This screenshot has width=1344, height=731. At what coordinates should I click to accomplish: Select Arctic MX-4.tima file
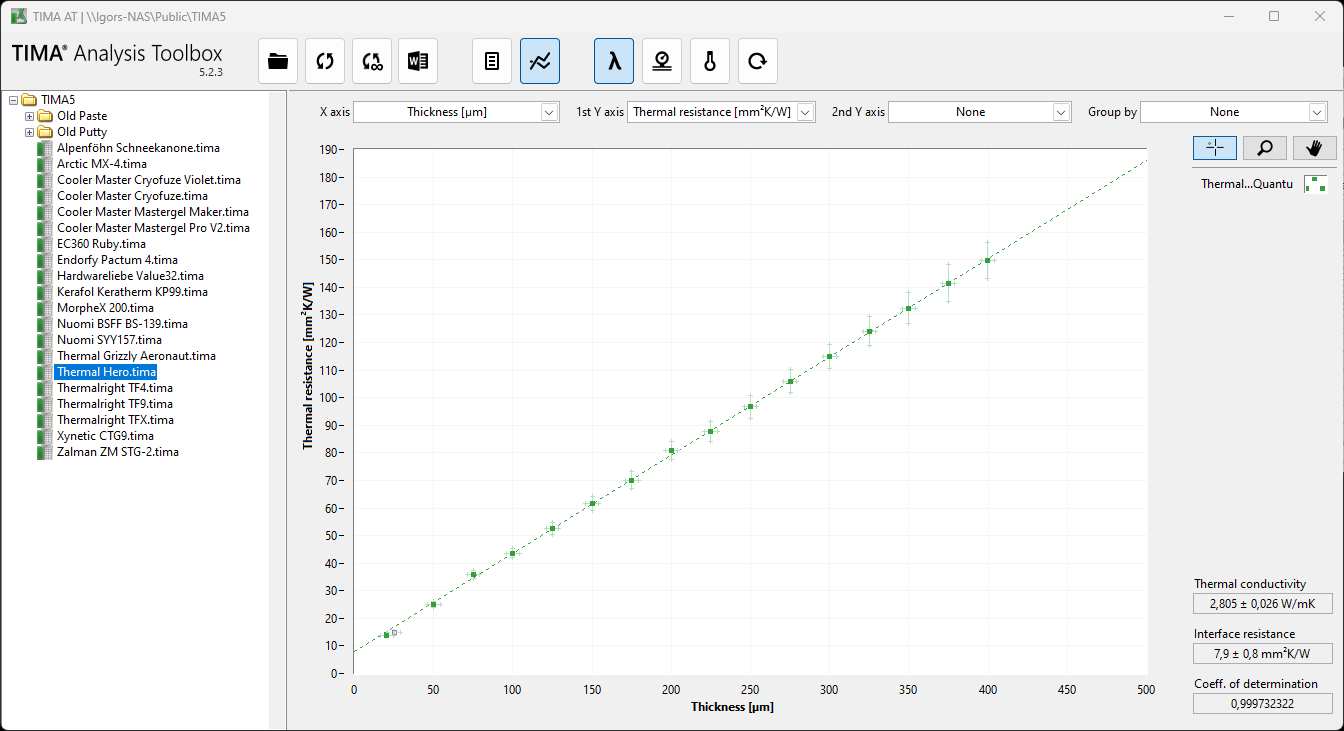point(102,164)
